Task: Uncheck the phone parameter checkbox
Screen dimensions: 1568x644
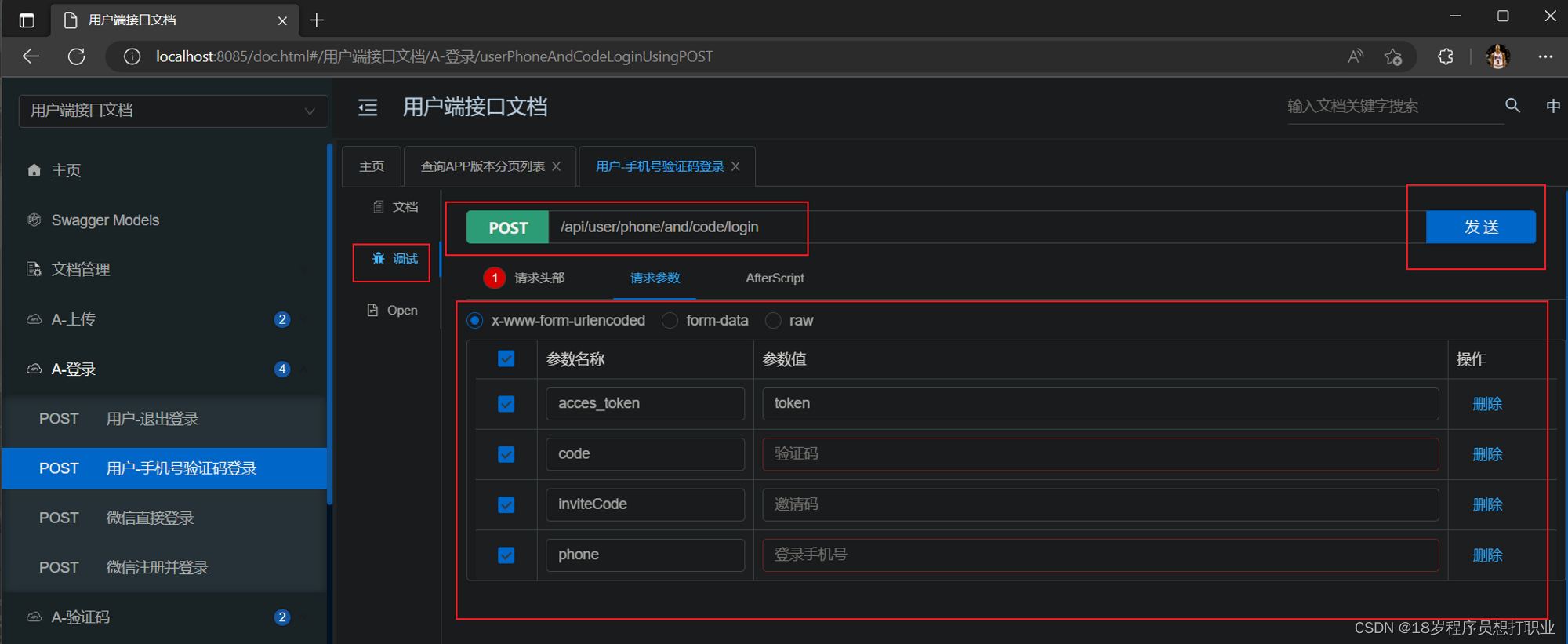Action: (506, 555)
